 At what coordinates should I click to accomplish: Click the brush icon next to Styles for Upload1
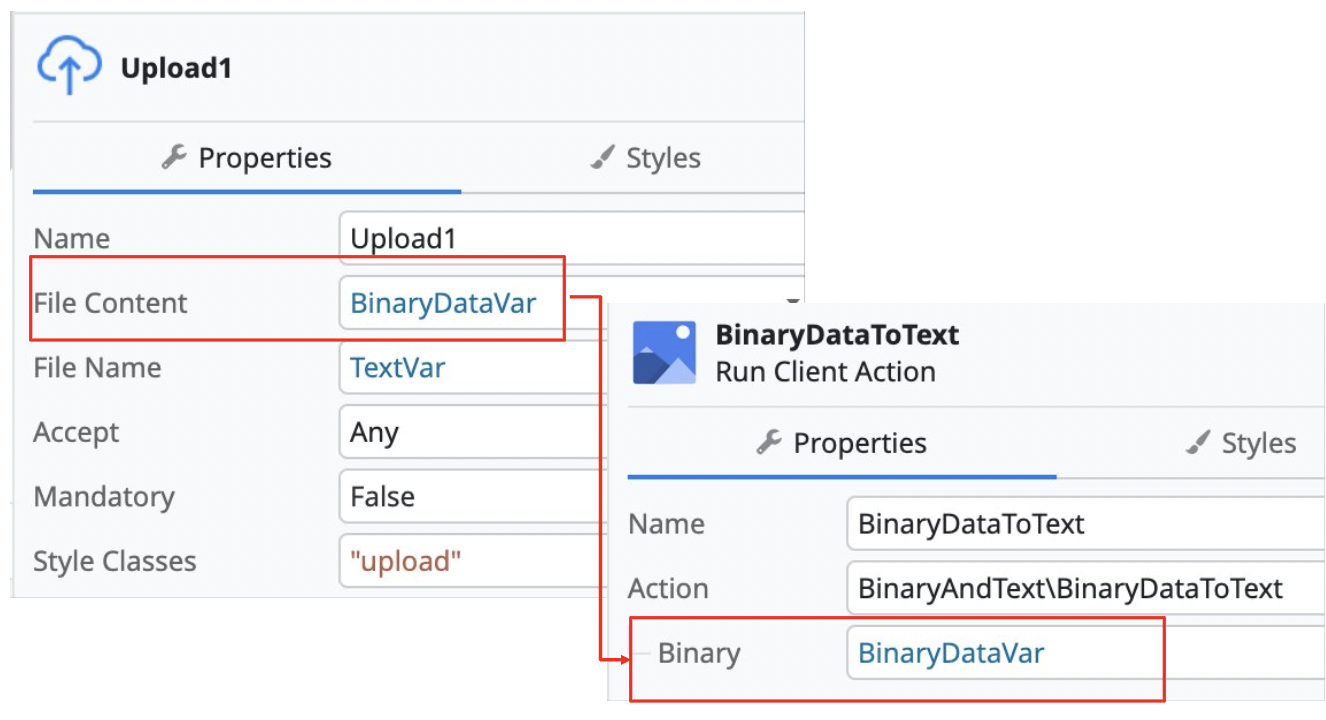click(x=601, y=157)
